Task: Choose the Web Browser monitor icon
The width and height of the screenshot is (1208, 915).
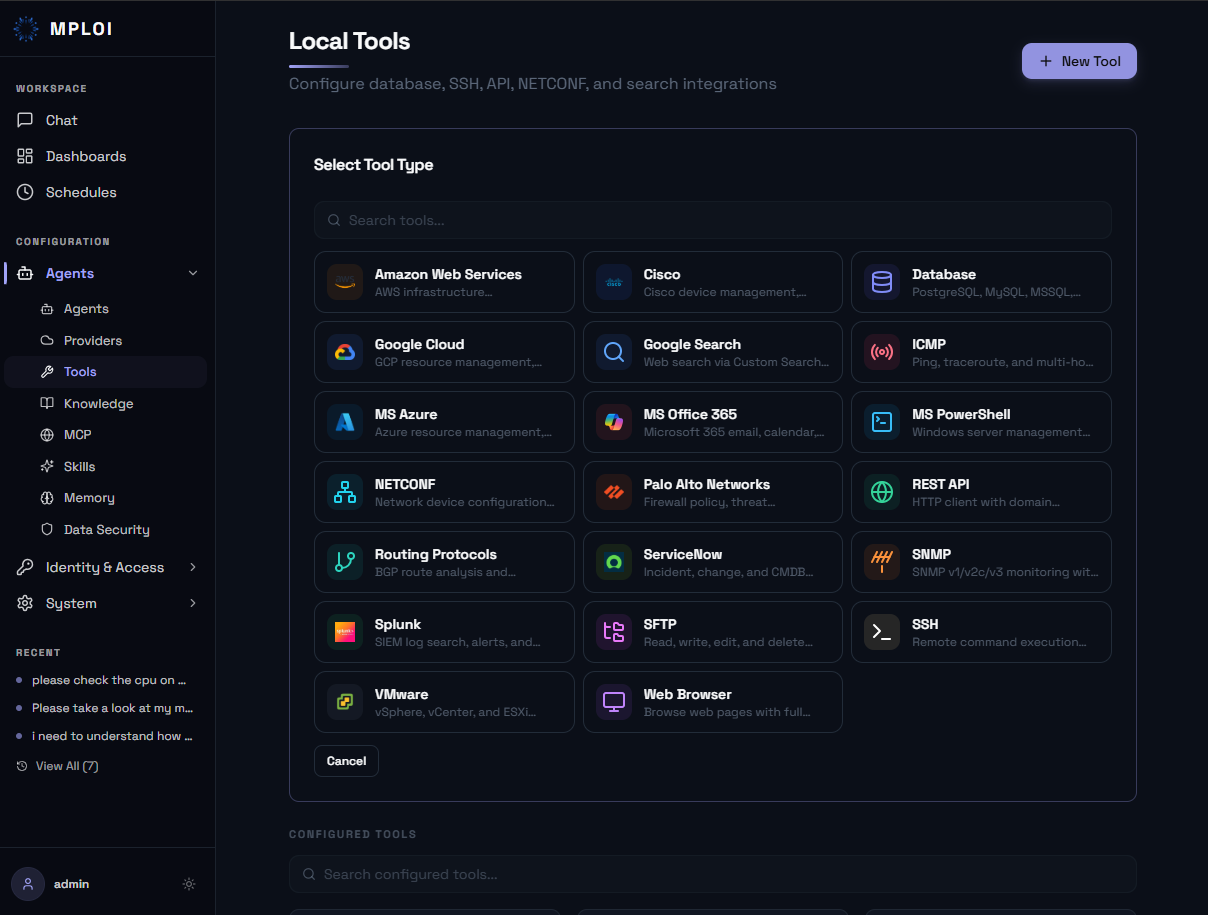Action: [x=614, y=702]
